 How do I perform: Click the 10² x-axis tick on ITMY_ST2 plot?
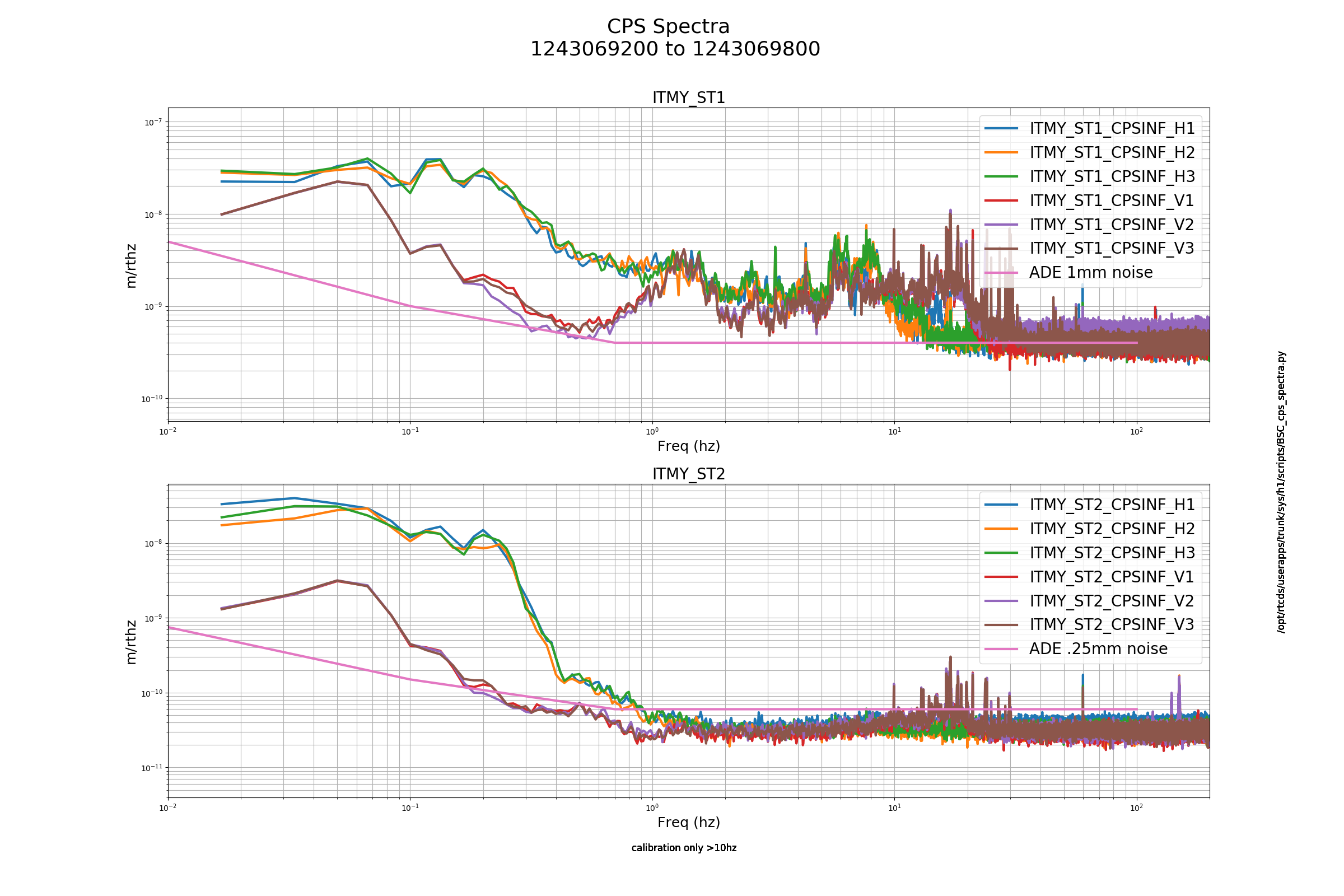click(1137, 808)
